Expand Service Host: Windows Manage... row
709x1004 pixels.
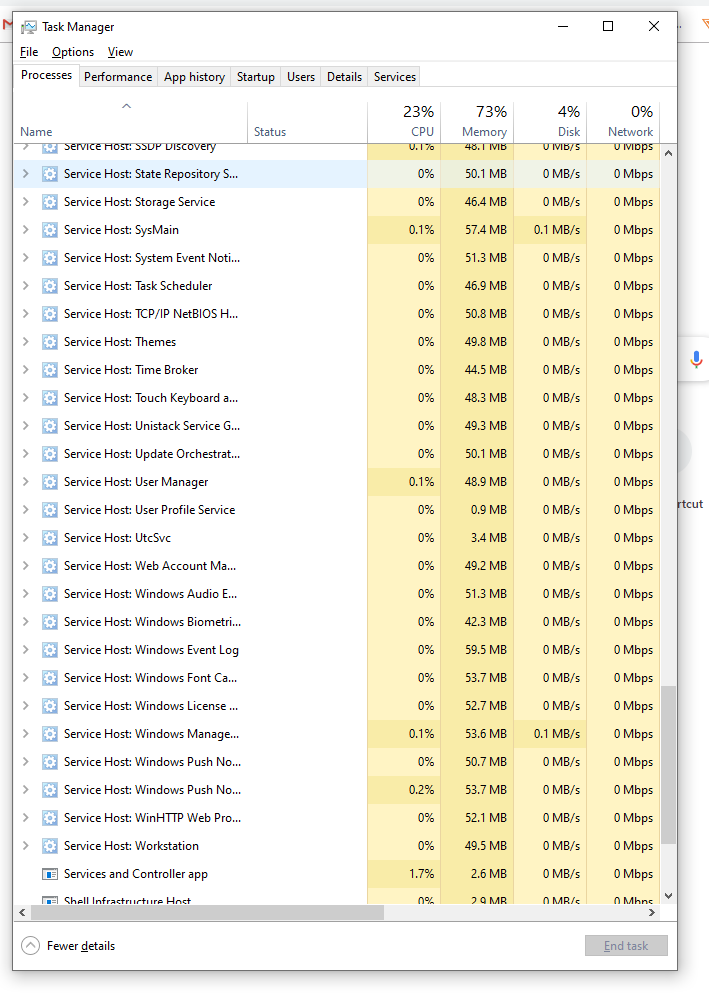(x=26, y=734)
